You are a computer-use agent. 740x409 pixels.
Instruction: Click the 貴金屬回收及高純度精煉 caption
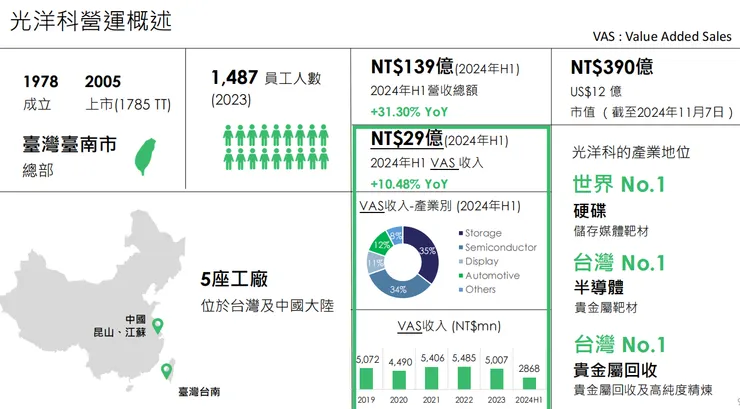(x=643, y=390)
